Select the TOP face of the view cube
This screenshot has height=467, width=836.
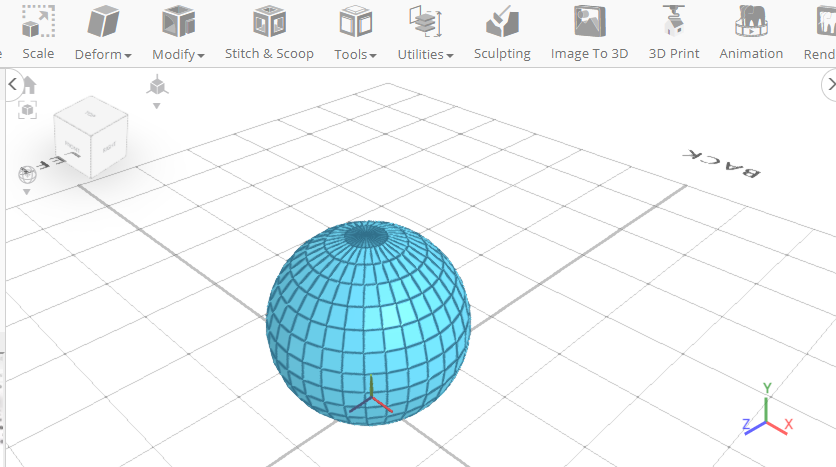(91, 114)
